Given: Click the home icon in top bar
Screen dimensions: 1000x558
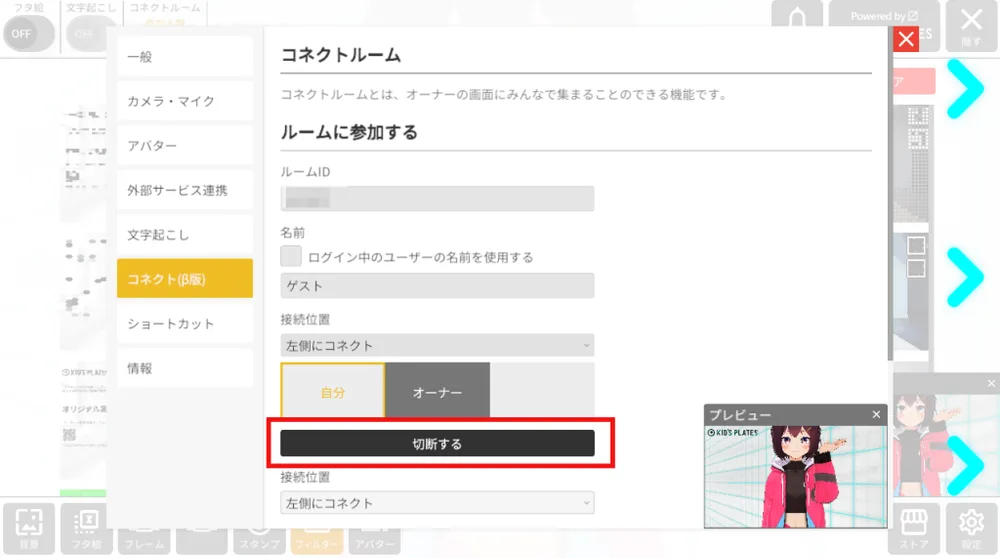Looking at the screenshot, I should [797, 17].
